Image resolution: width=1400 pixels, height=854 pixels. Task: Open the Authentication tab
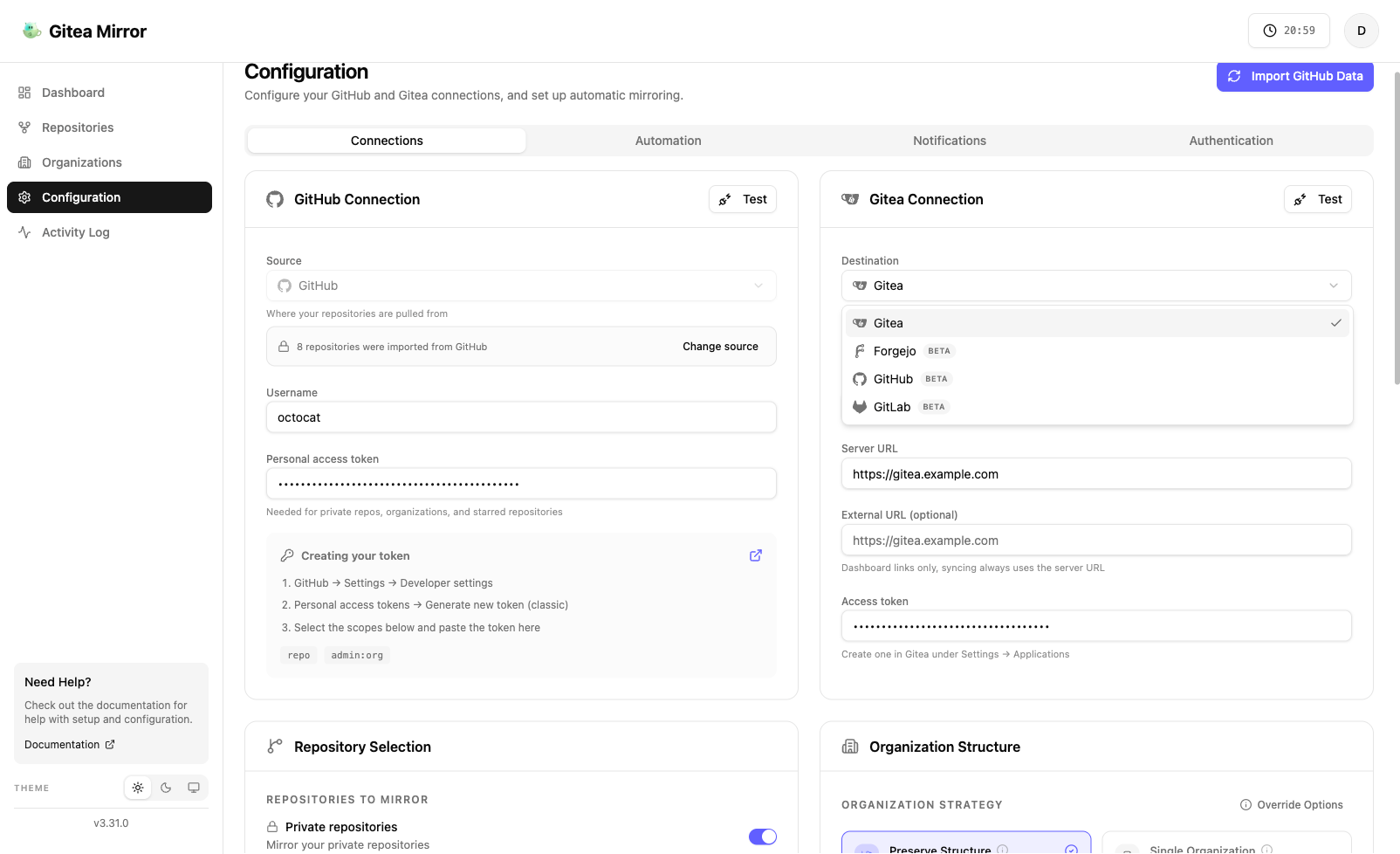coord(1231,141)
